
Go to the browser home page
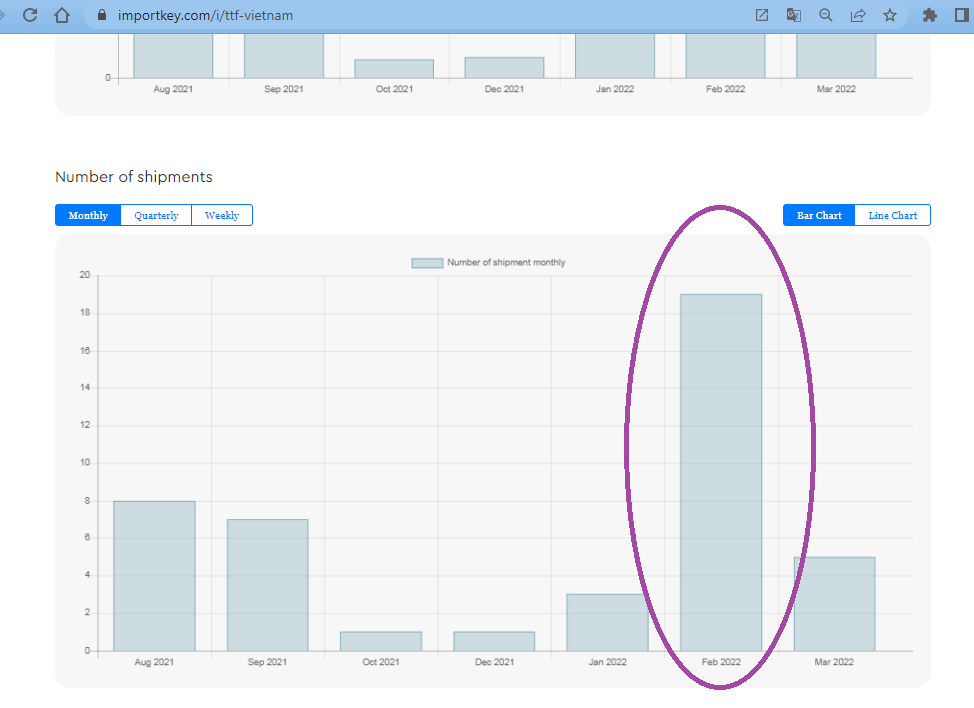[x=62, y=15]
